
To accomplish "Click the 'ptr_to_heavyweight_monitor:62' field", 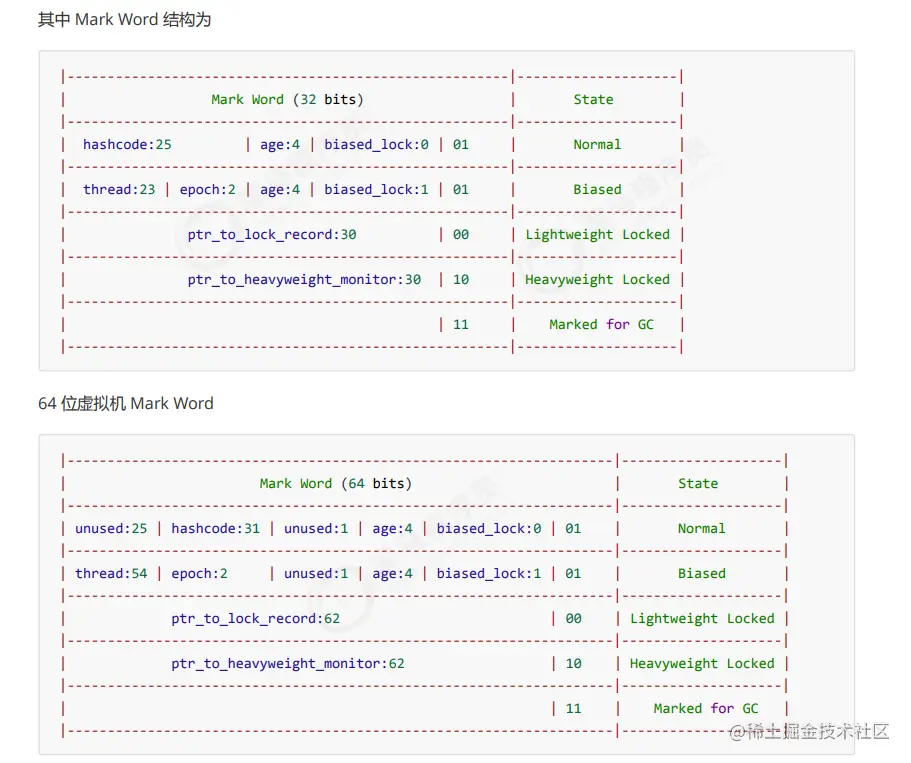I will [288, 664].
